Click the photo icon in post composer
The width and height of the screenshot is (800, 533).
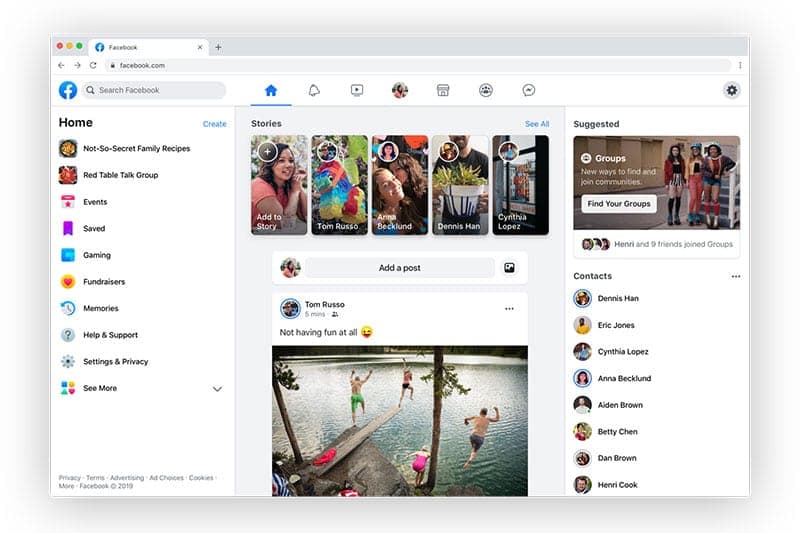(509, 268)
